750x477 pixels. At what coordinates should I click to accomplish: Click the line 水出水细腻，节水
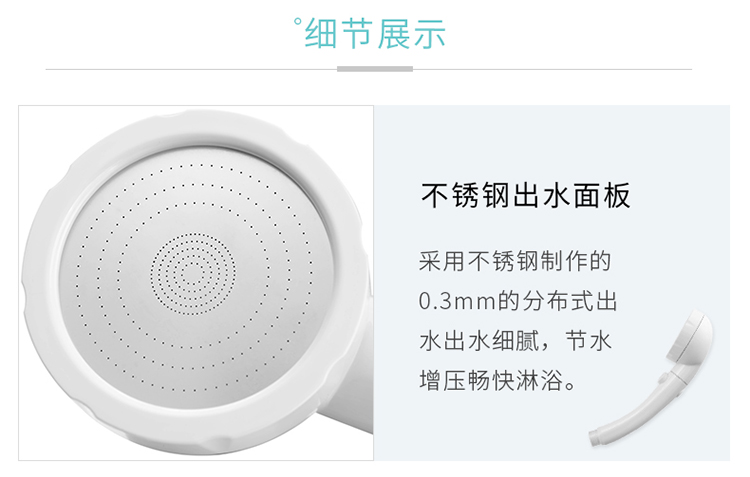[515, 341]
